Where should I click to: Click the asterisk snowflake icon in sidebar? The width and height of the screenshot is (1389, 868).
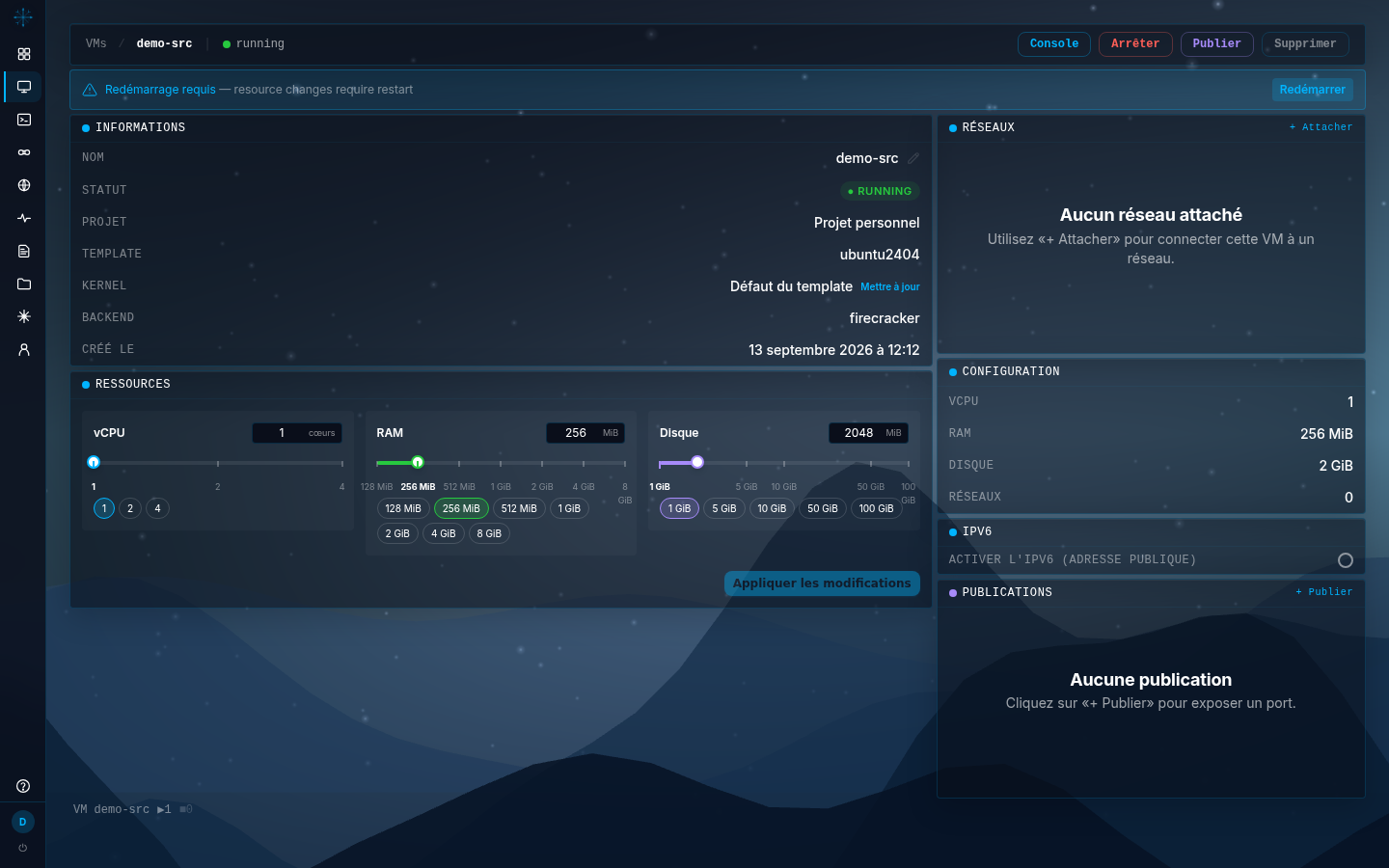tap(24, 316)
